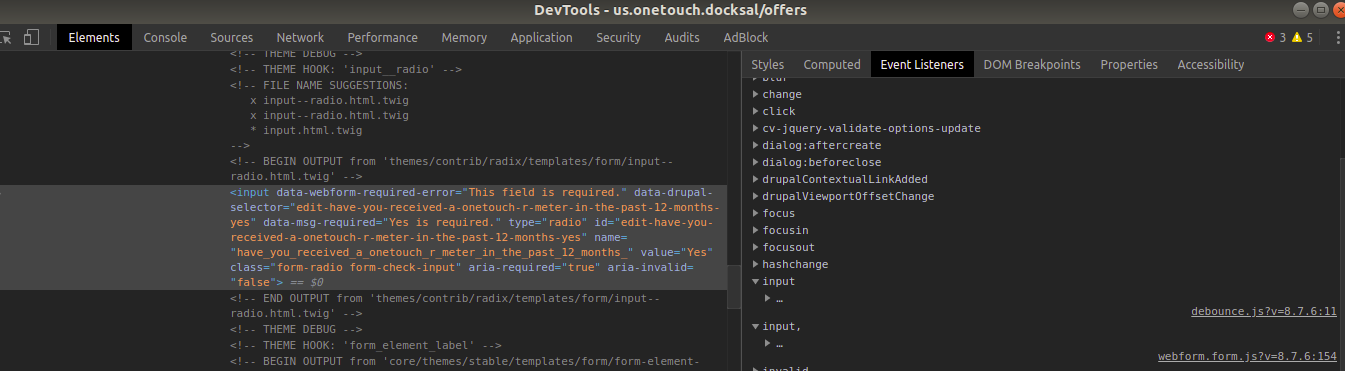Expand the hashchange listener entry
Image resolution: width=1345 pixels, height=371 pixels.
coord(786,264)
